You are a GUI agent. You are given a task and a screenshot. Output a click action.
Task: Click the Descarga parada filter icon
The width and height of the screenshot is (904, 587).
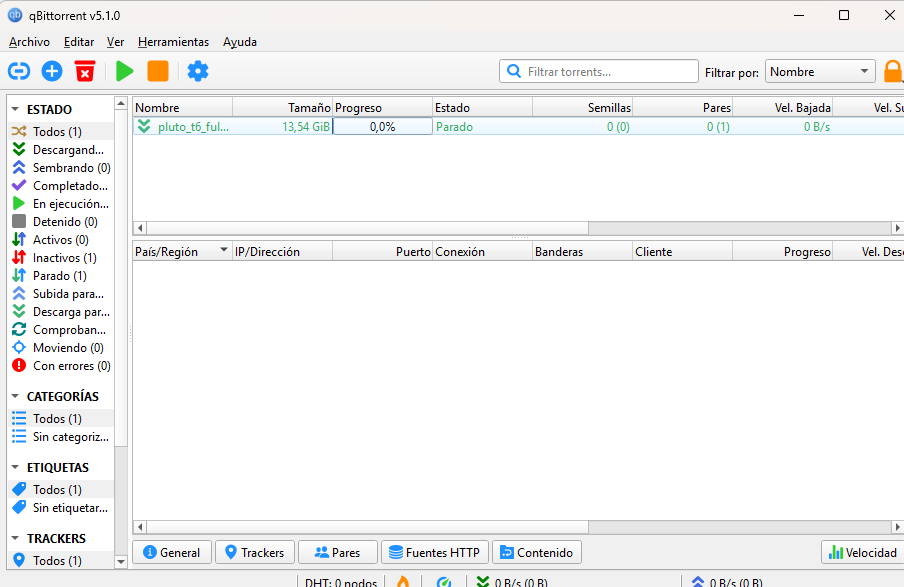click(19, 311)
